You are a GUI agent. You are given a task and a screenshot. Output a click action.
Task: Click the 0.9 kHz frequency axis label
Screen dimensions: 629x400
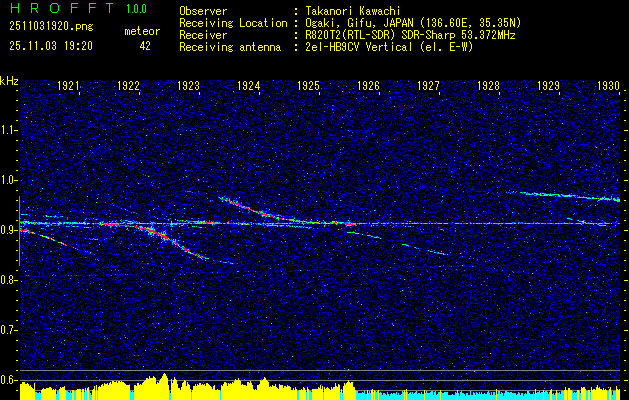pos(8,230)
